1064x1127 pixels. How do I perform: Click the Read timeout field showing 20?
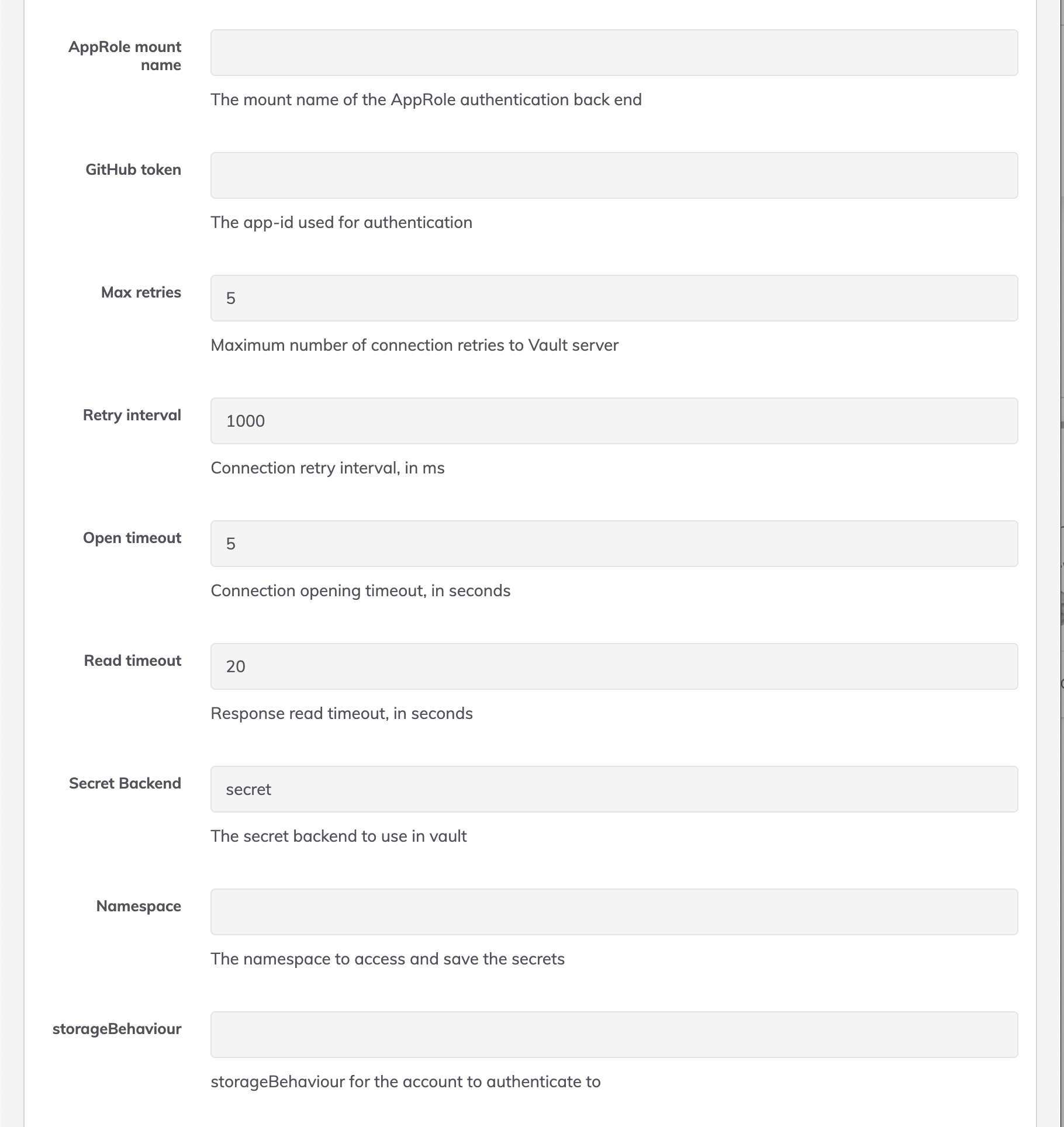point(614,666)
